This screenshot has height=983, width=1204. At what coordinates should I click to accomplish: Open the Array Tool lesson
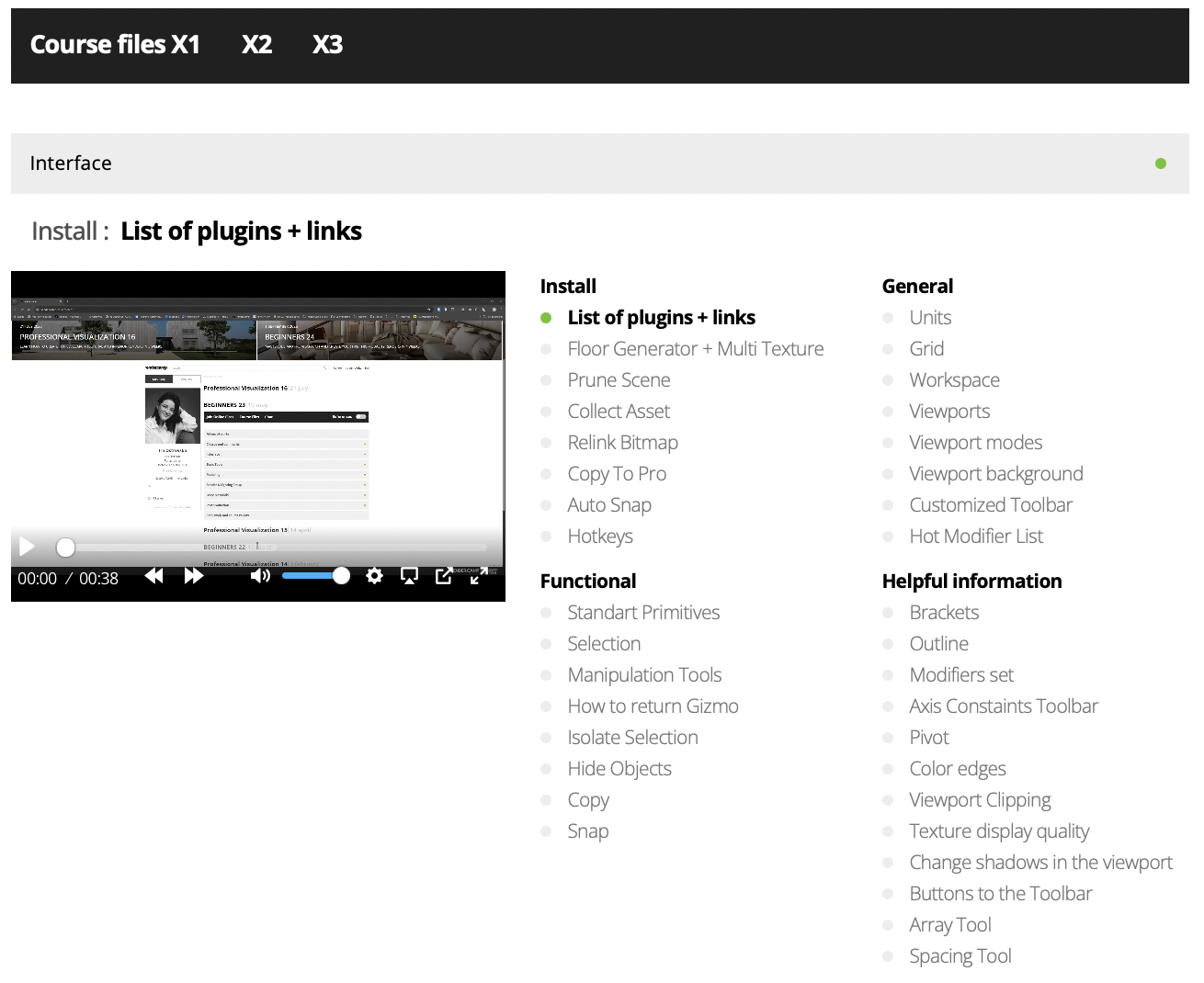click(949, 924)
